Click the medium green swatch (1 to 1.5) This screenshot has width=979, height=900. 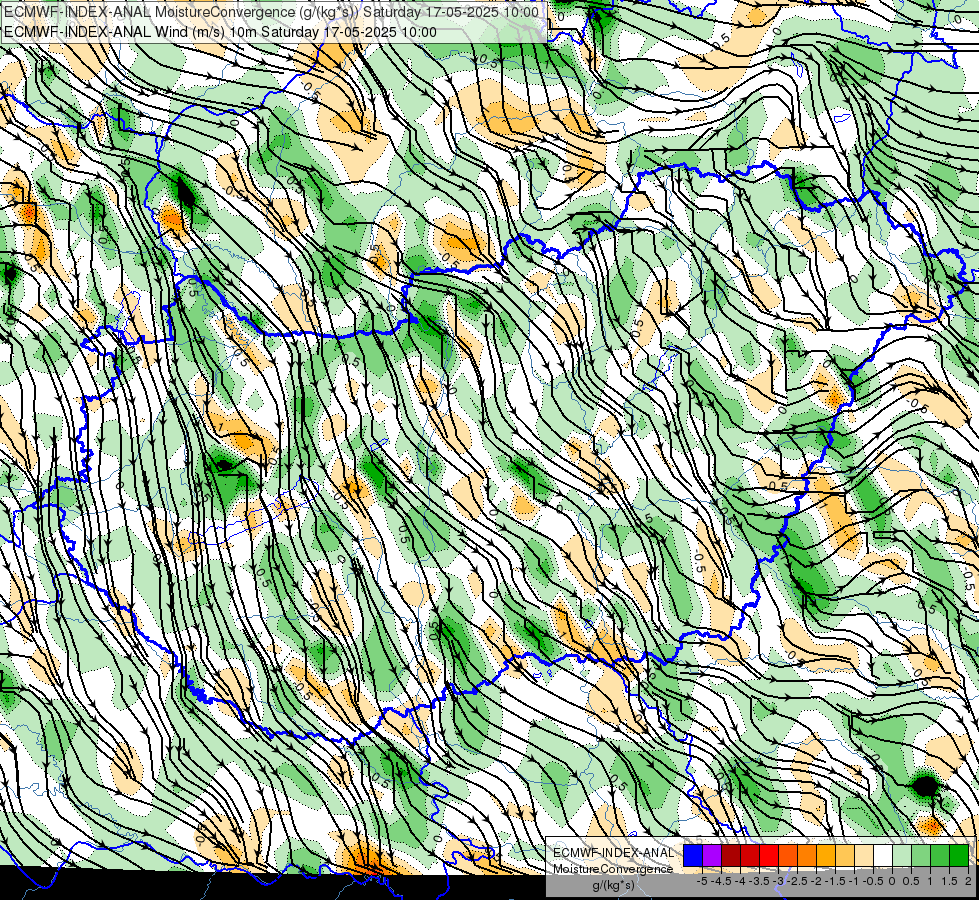click(940, 856)
